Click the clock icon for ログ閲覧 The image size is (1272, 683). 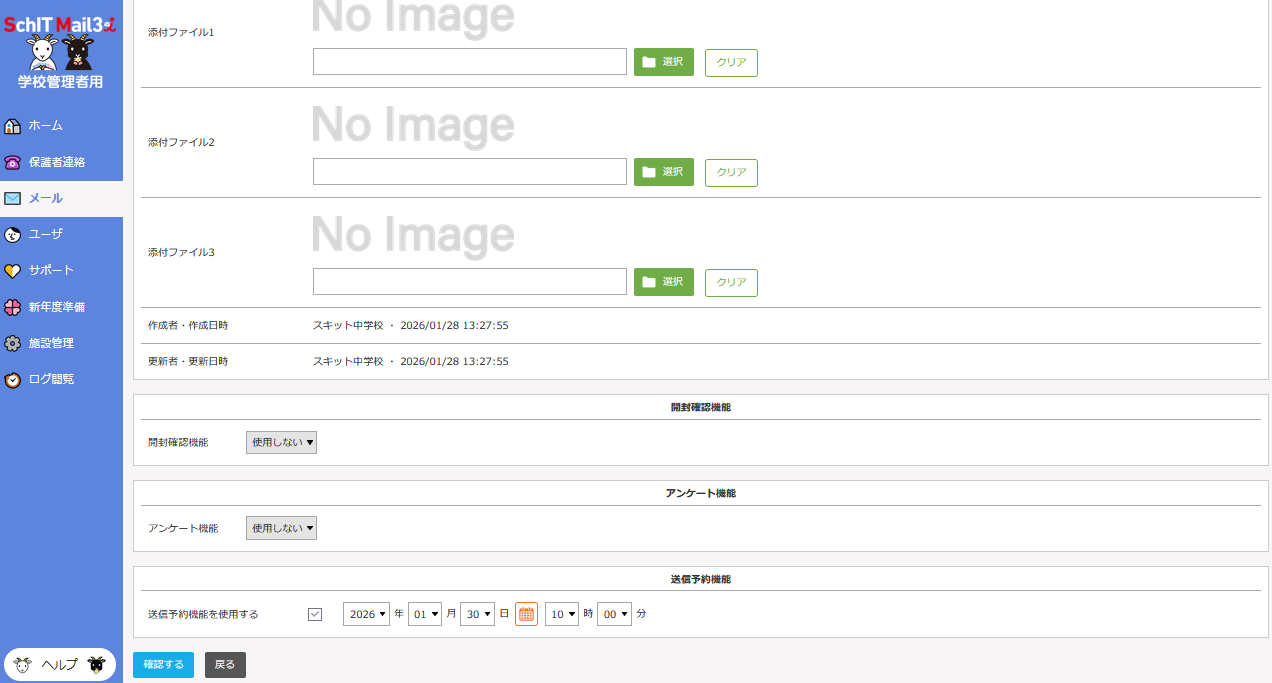13,380
